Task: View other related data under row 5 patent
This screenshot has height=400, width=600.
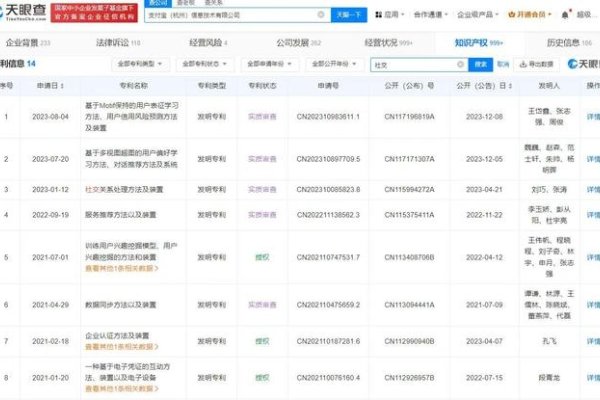Action: click(122, 268)
